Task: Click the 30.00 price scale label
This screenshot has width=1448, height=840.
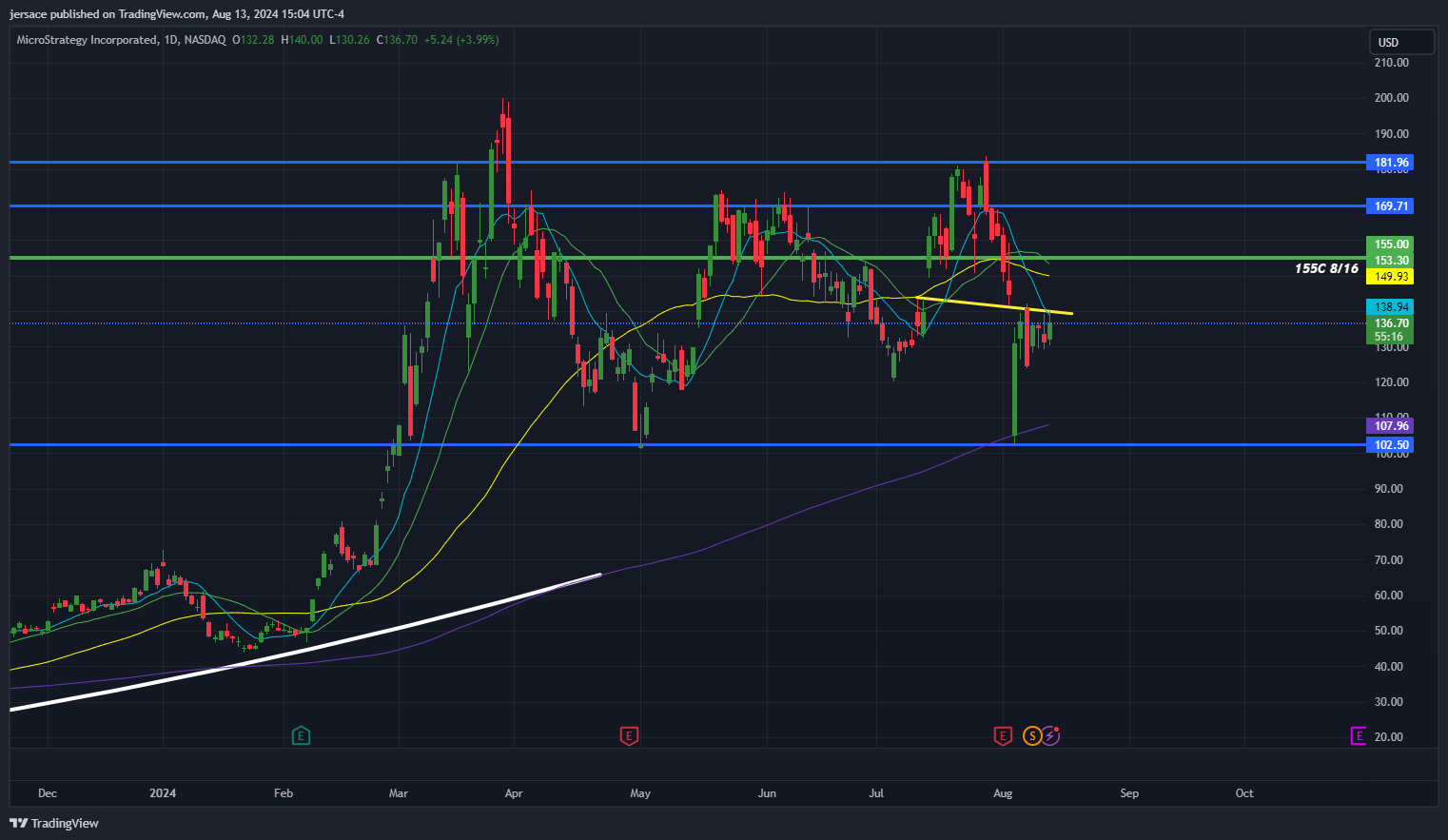Action: pos(1391,702)
